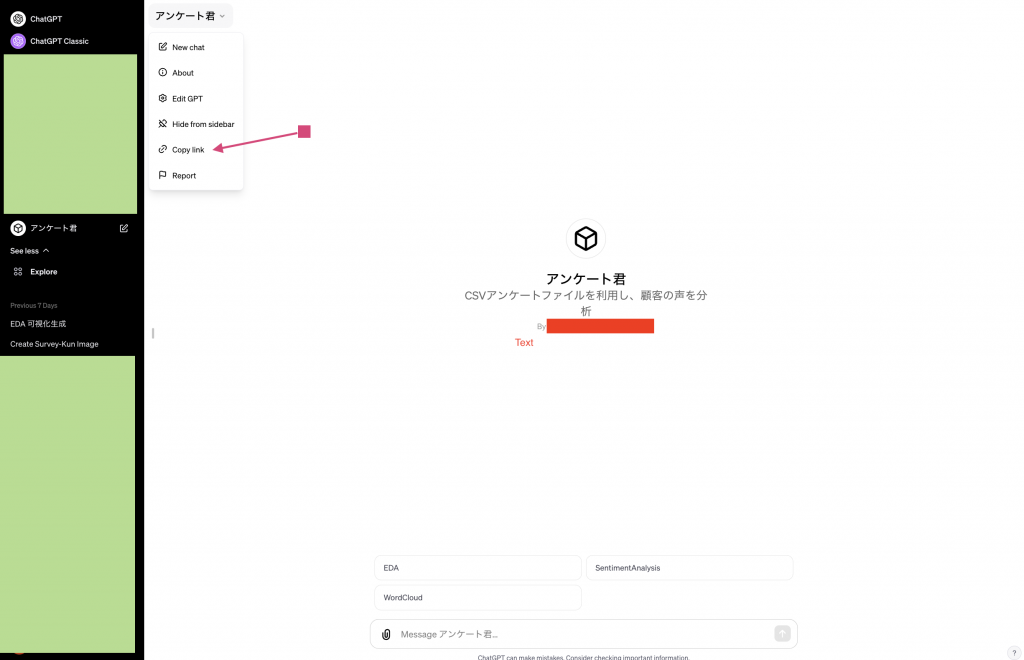Click the ChatGPT logo icon in sidebar
The width and height of the screenshot is (1024, 660).
[18, 19]
